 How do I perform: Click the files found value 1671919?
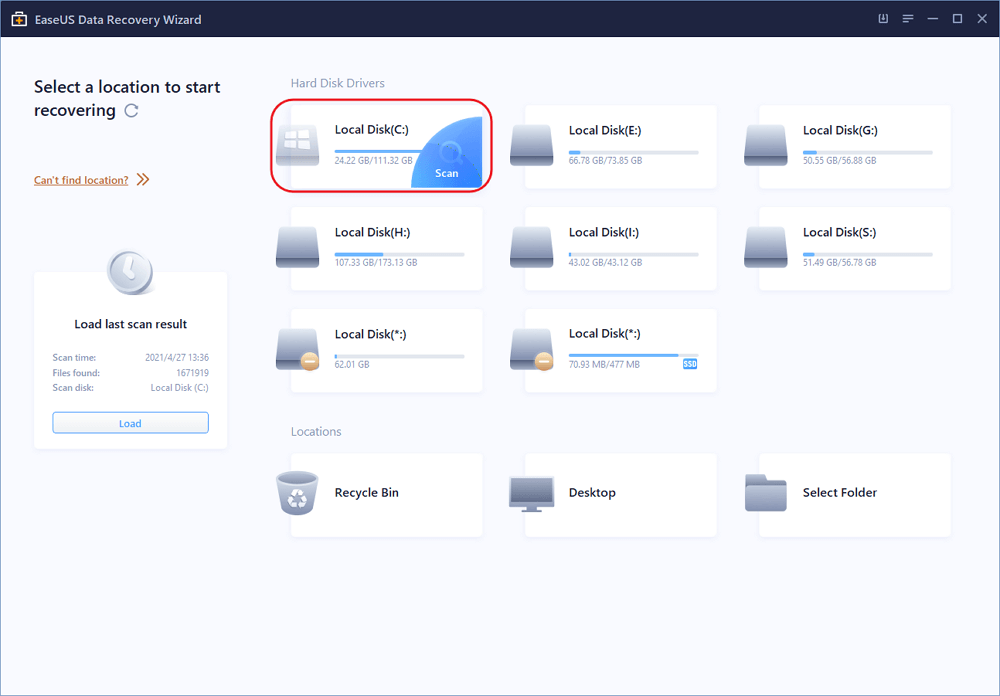click(x=193, y=373)
